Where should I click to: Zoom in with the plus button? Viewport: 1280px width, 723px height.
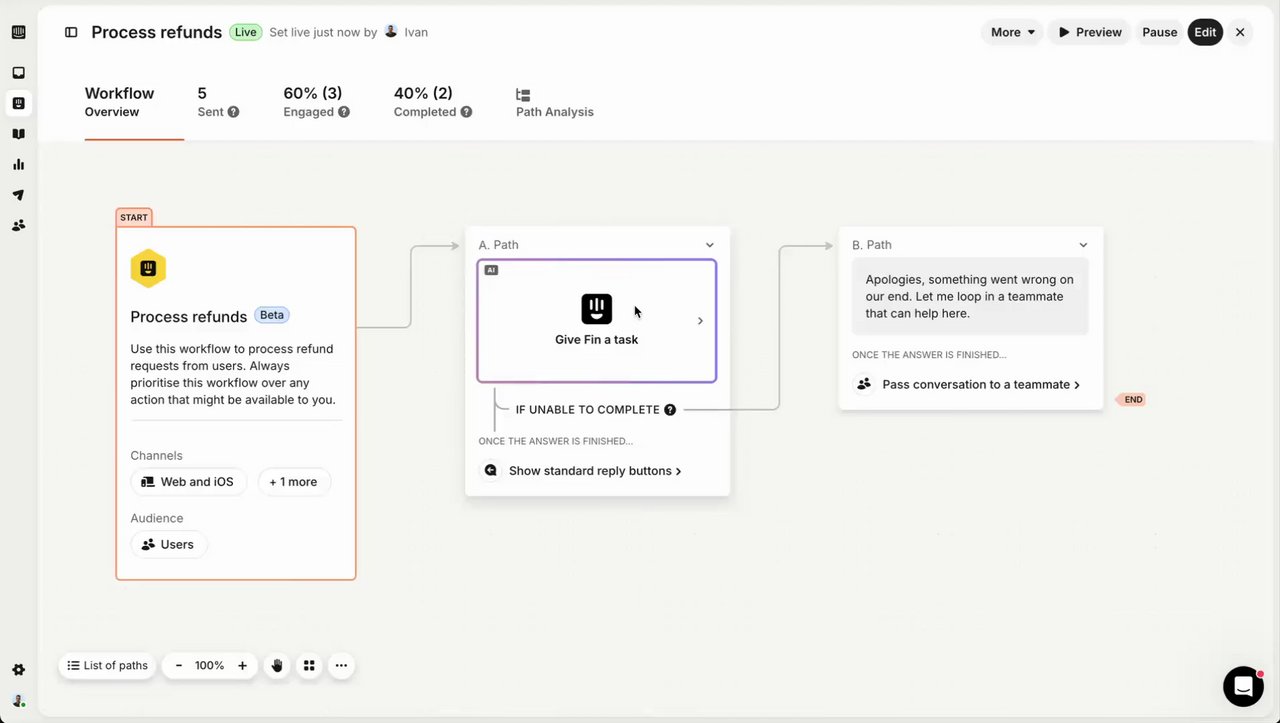(x=242, y=666)
